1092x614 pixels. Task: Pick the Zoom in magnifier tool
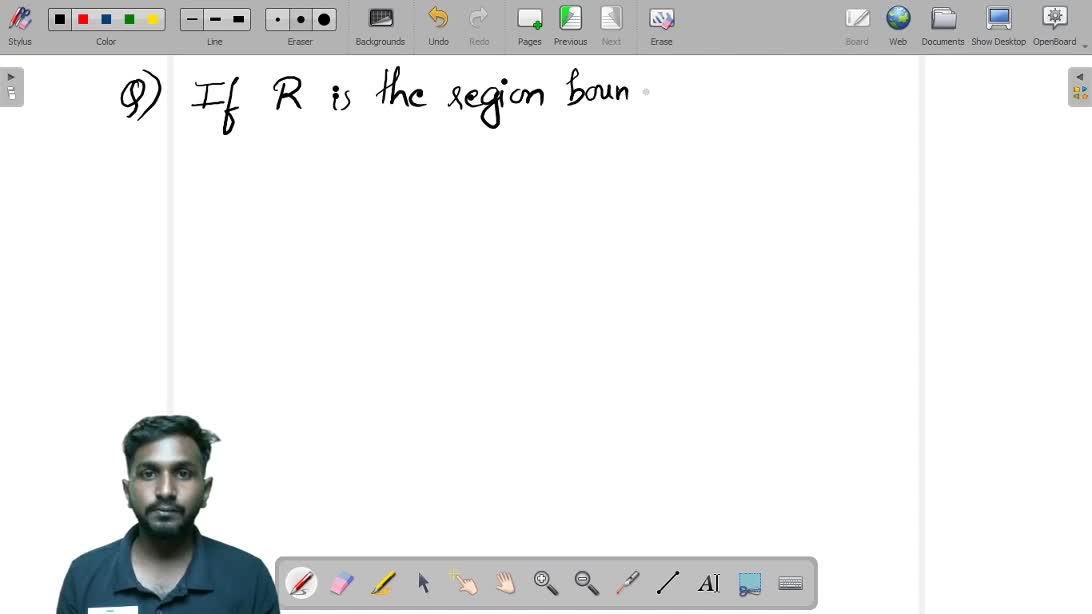[545, 583]
